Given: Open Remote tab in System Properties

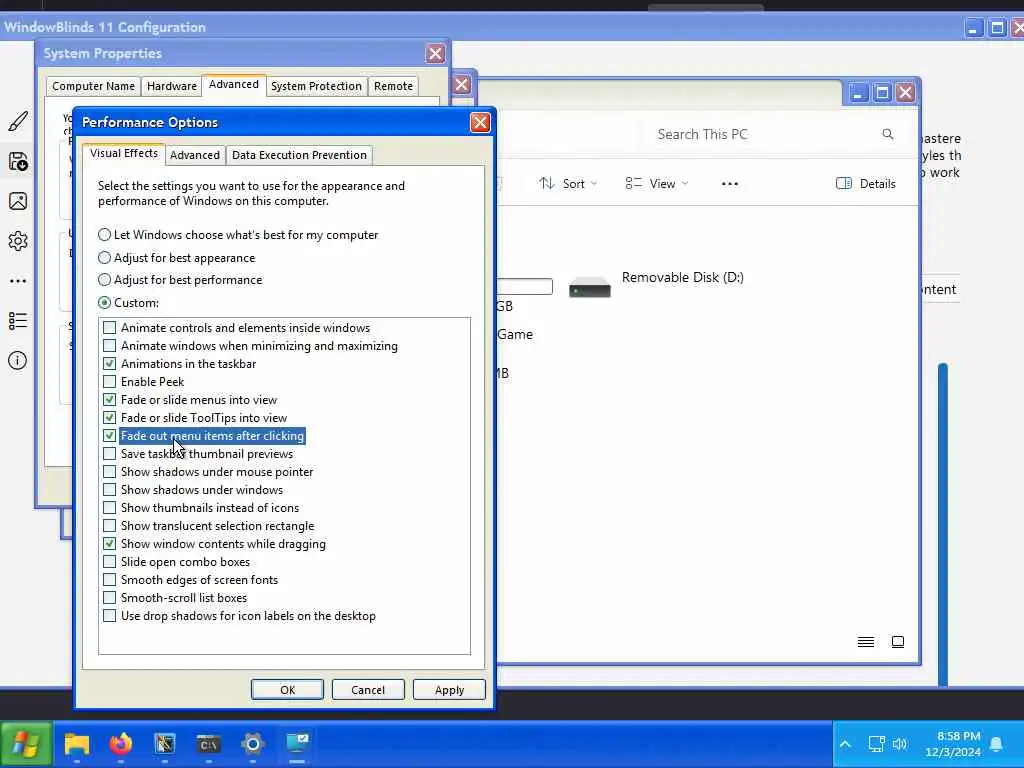Looking at the screenshot, I should [x=393, y=86].
